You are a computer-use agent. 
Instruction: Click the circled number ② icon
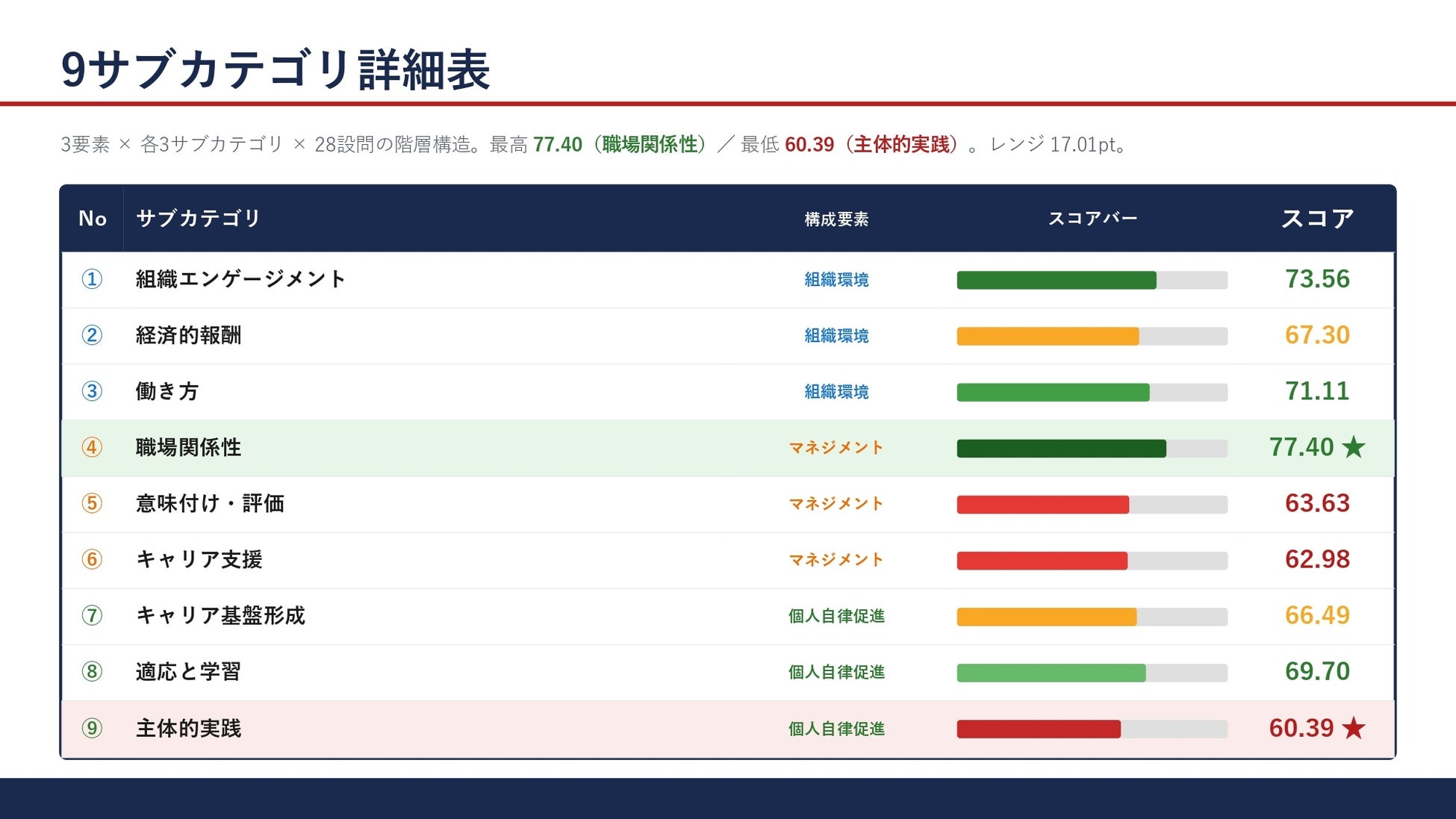coord(92,335)
